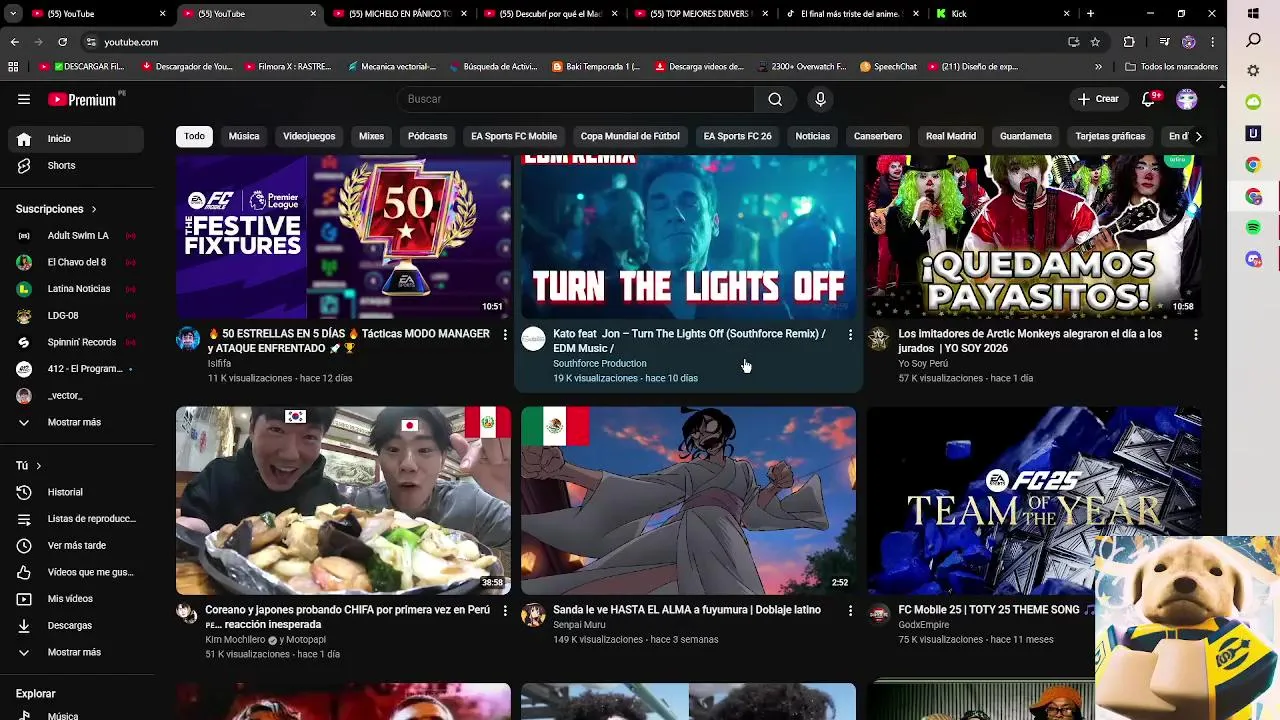Screen dimensions: 1280x720
Task: Open the QUEDAMOS PAYASITOS video thumbnail
Action: tap(1034, 237)
